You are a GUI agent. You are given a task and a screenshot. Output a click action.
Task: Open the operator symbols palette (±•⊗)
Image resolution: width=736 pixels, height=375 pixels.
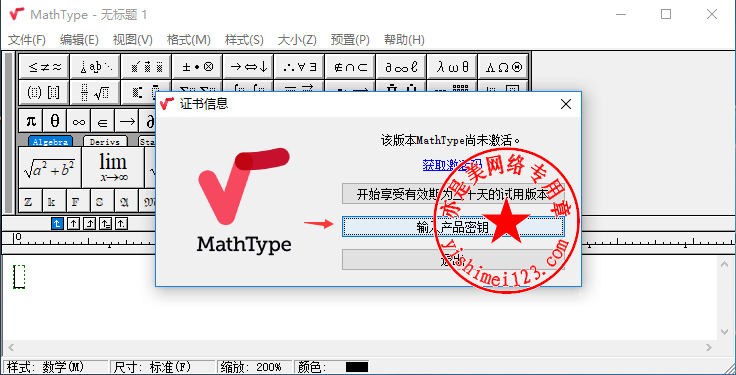(x=197, y=66)
